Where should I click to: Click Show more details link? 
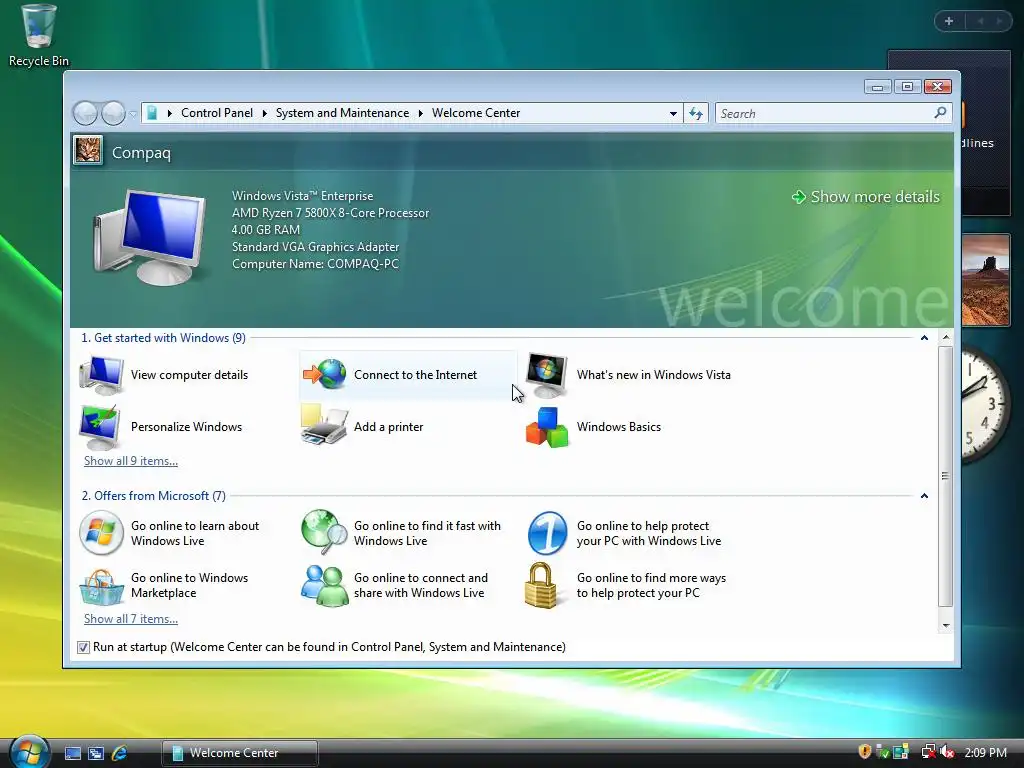[x=866, y=197]
